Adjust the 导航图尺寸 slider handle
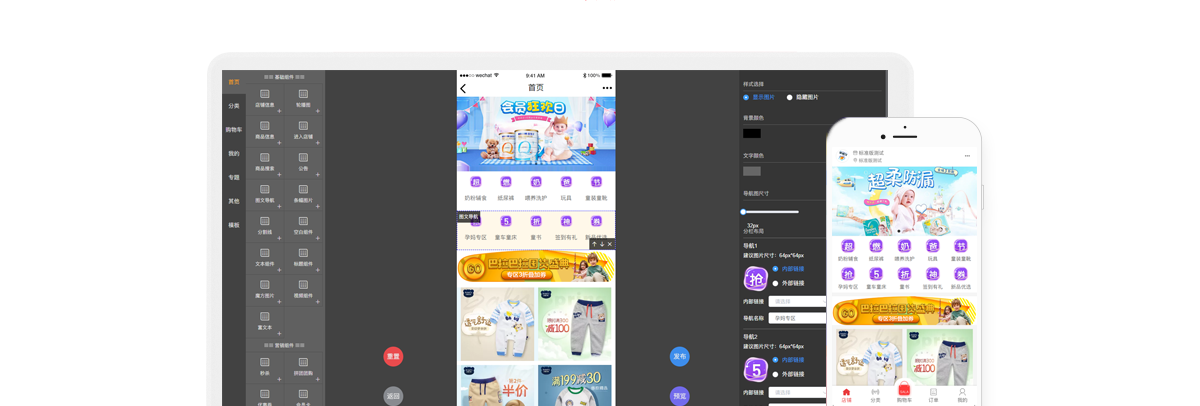The width and height of the screenshot is (1200, 406). (x=743, y=212)
